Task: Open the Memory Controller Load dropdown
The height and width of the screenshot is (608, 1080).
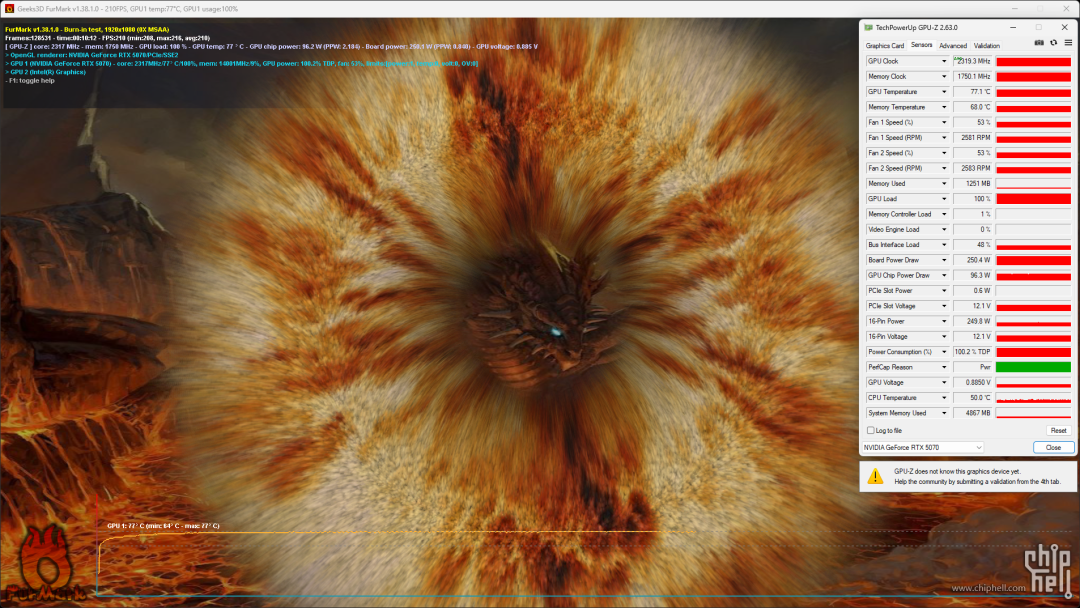Action: [944, 214]
